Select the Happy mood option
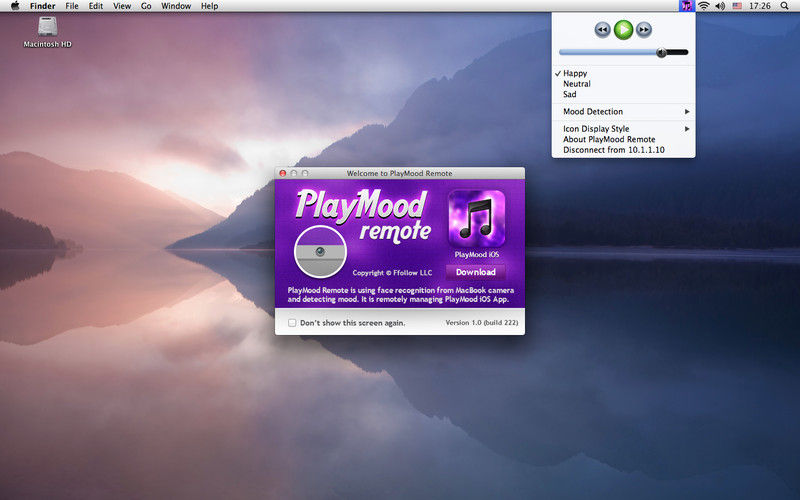The height and width of the screenshot is (500, 800). pyautogui.click(x=623, y=73)
